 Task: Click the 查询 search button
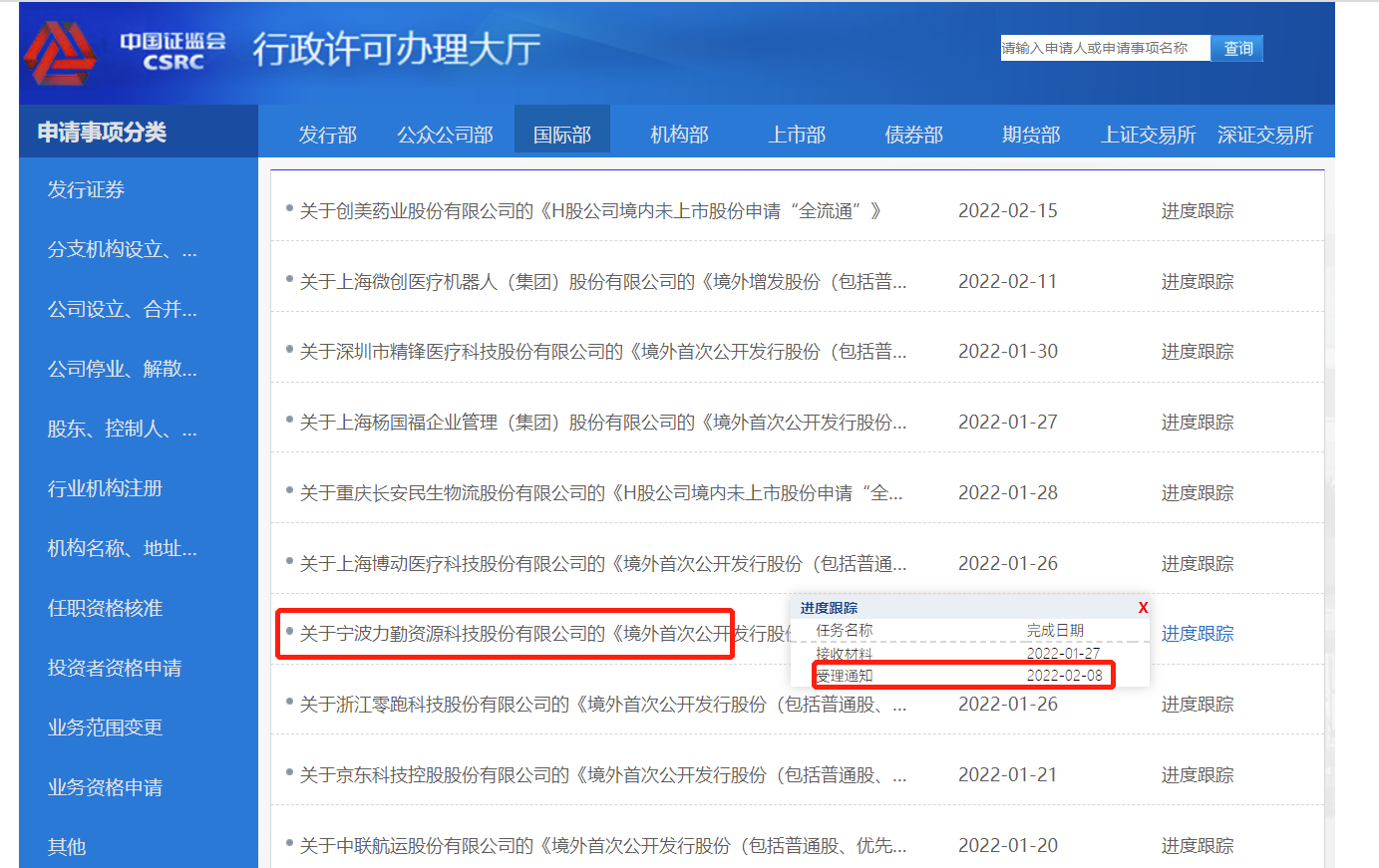(1237, 48)
